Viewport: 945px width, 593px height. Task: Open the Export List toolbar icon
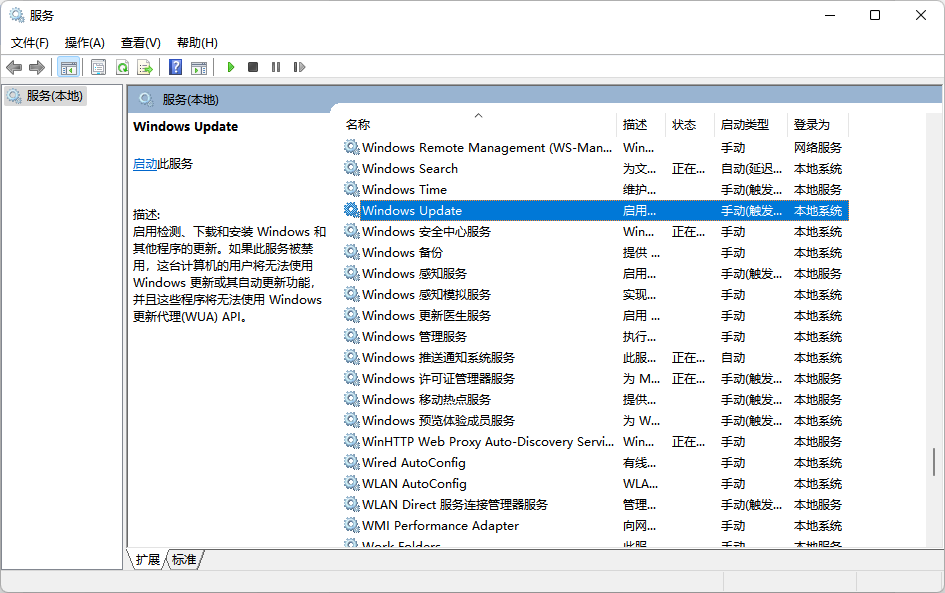[144, 67]
